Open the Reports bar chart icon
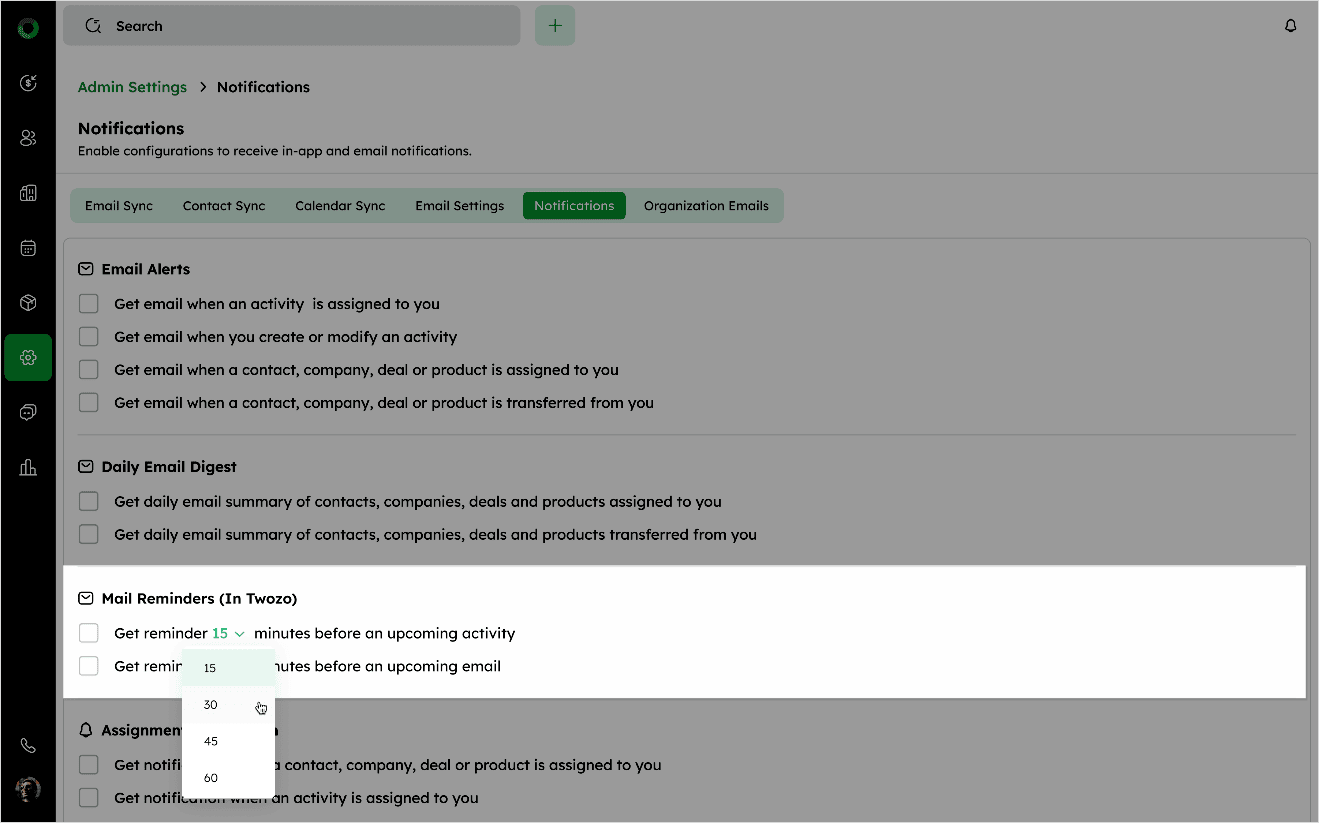The height and width of the screenshot is (823, 1319). pyautogui.click(x=28, y=467)
